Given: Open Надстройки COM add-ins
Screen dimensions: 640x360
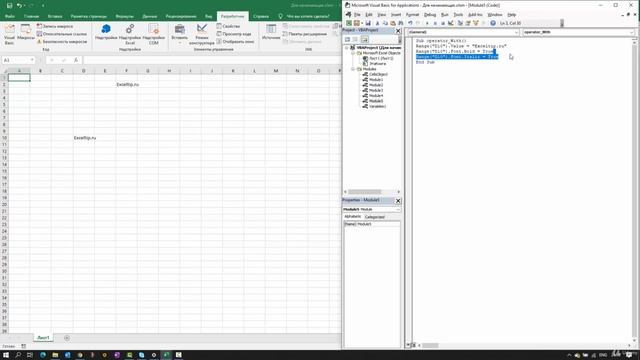Looking at the screenshot, I should point(153,34).
